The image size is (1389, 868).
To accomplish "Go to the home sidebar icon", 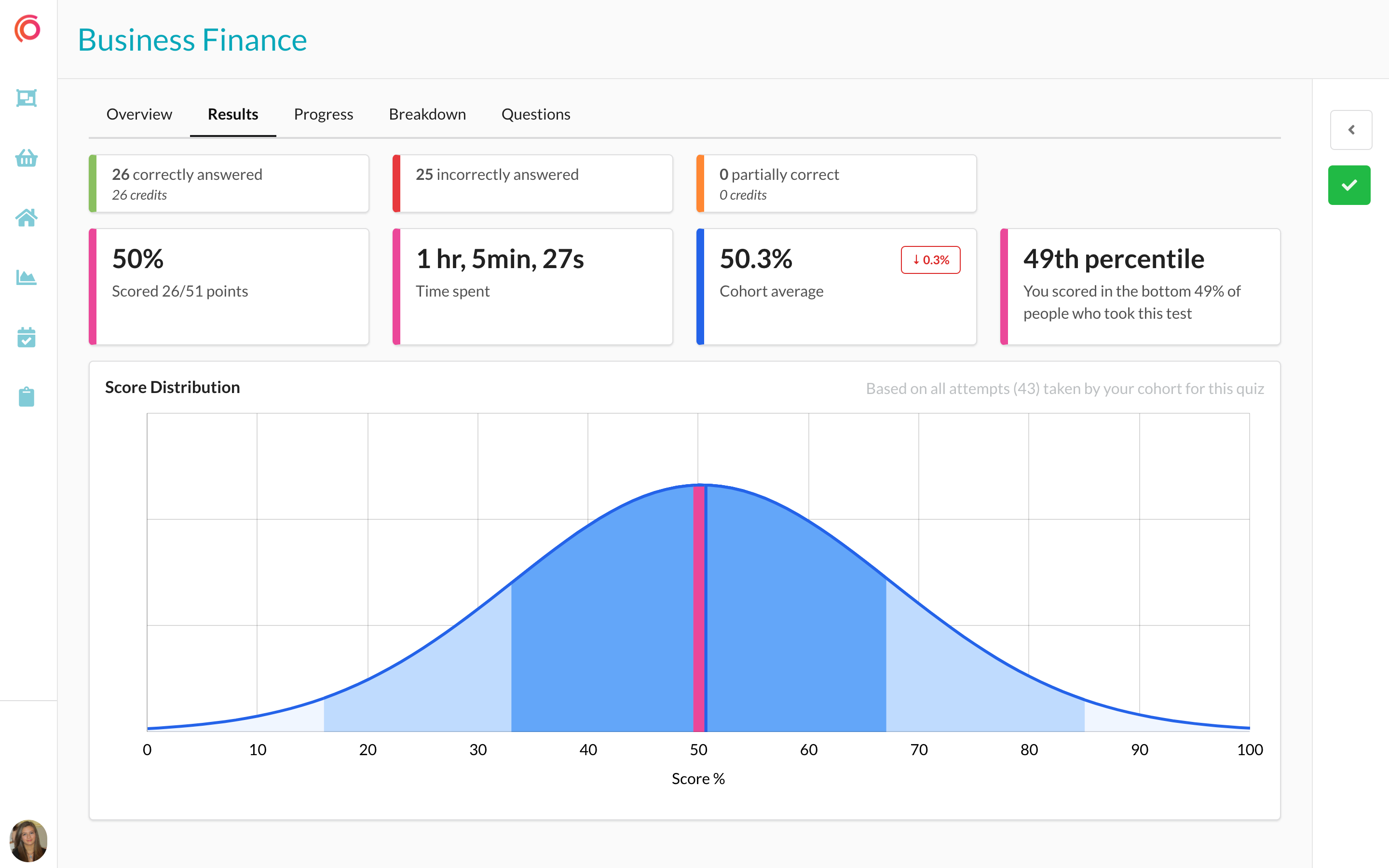I will [27, 217].
